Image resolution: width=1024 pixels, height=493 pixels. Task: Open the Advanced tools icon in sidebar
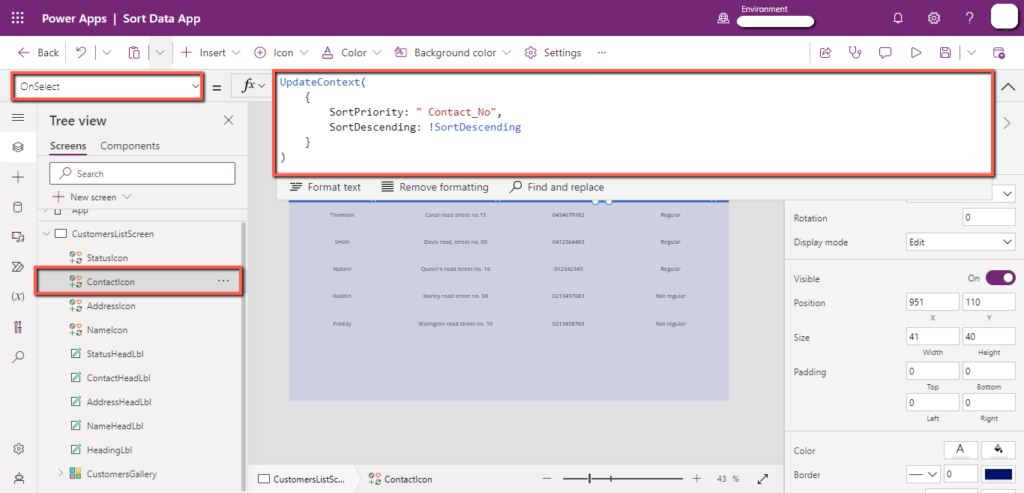pos(18,326)
